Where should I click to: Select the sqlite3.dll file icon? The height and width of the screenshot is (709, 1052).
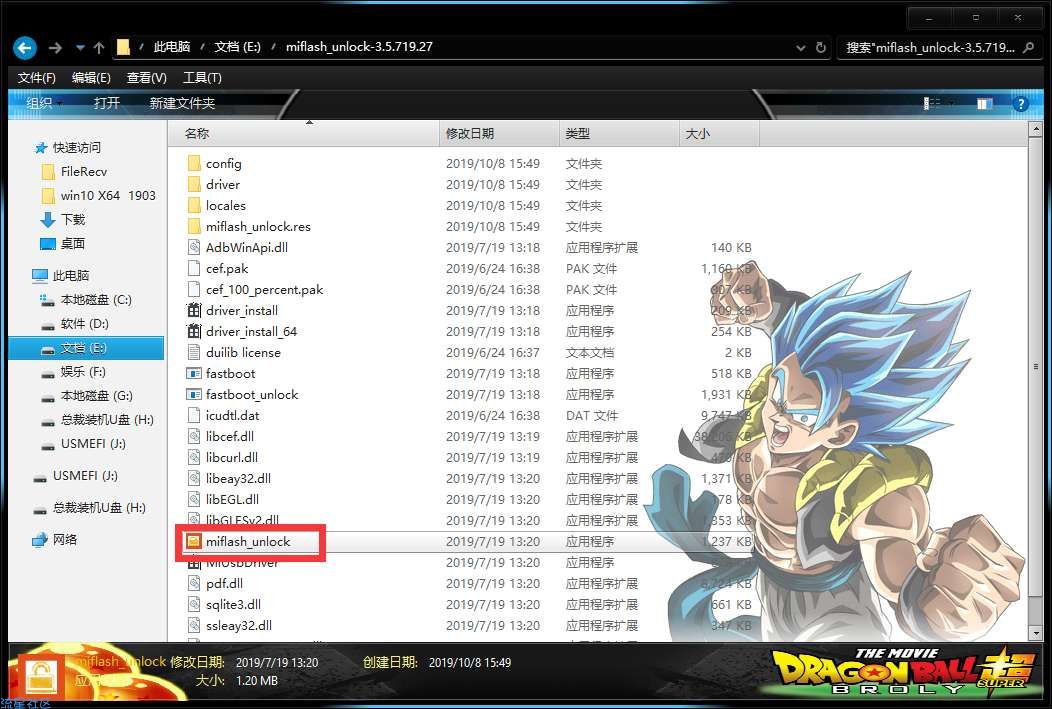coord(194,604)
